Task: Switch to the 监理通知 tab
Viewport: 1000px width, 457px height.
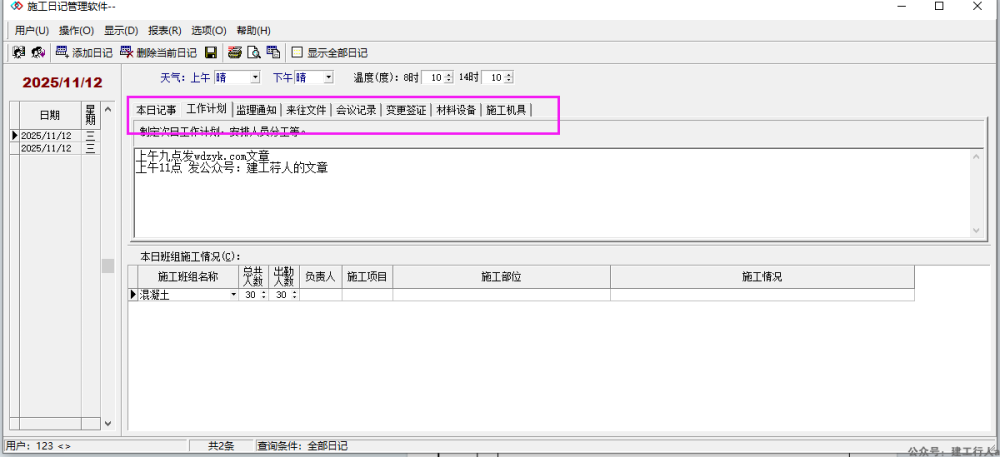Action: point(256,110)
